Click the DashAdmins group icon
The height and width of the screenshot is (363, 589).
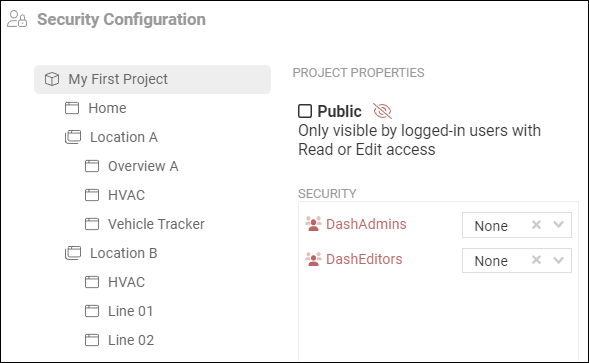pos(313,224)
